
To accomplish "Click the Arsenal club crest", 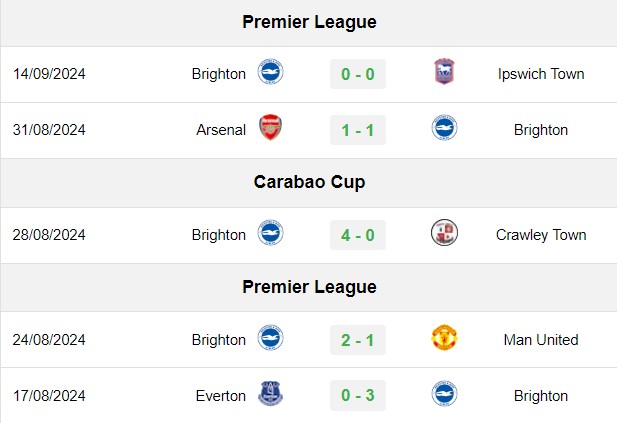I will 270,127.
